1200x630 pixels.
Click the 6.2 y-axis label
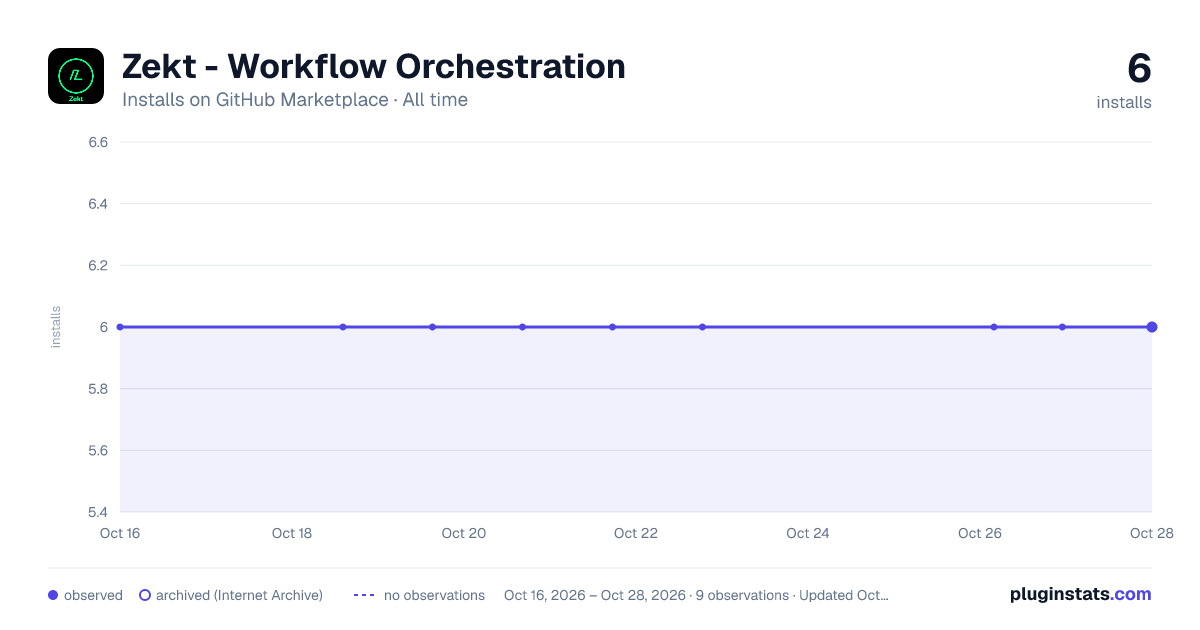(x=98, y=266)
